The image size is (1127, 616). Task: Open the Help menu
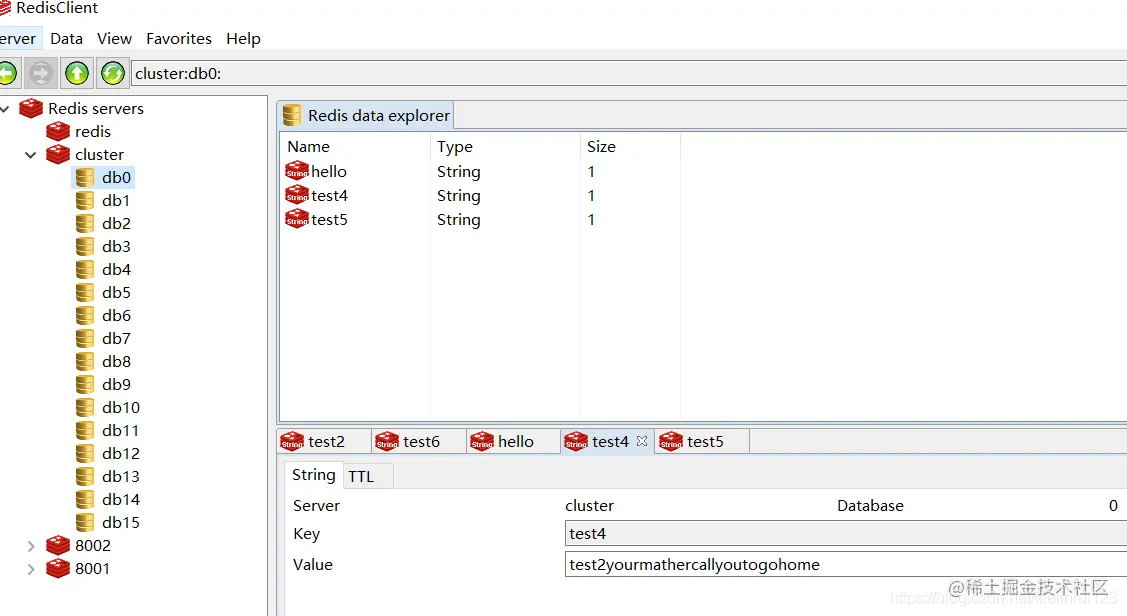coord(243,39)
